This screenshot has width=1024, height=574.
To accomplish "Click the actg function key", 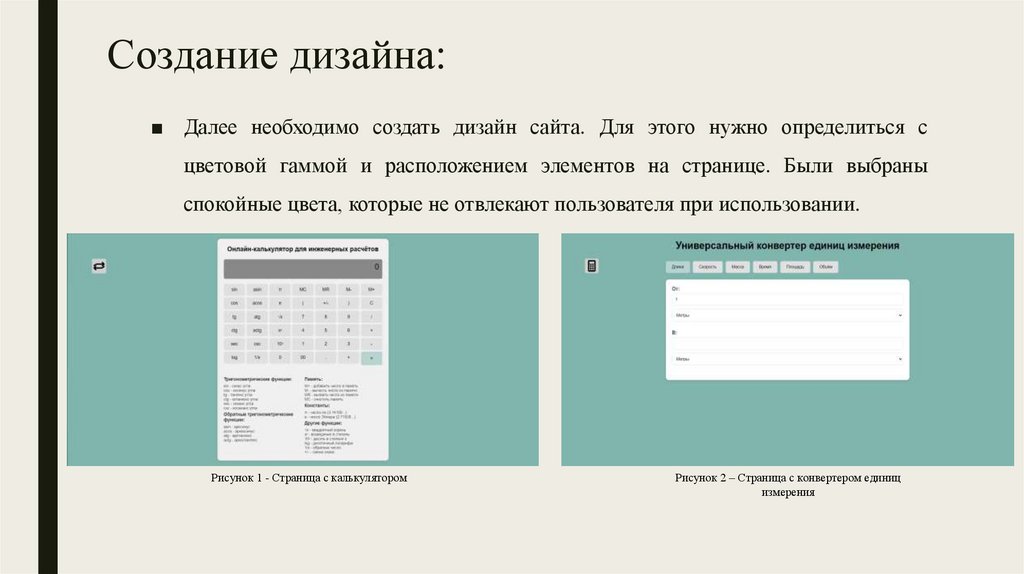I will pyautogui.click(x=257, y=330).
